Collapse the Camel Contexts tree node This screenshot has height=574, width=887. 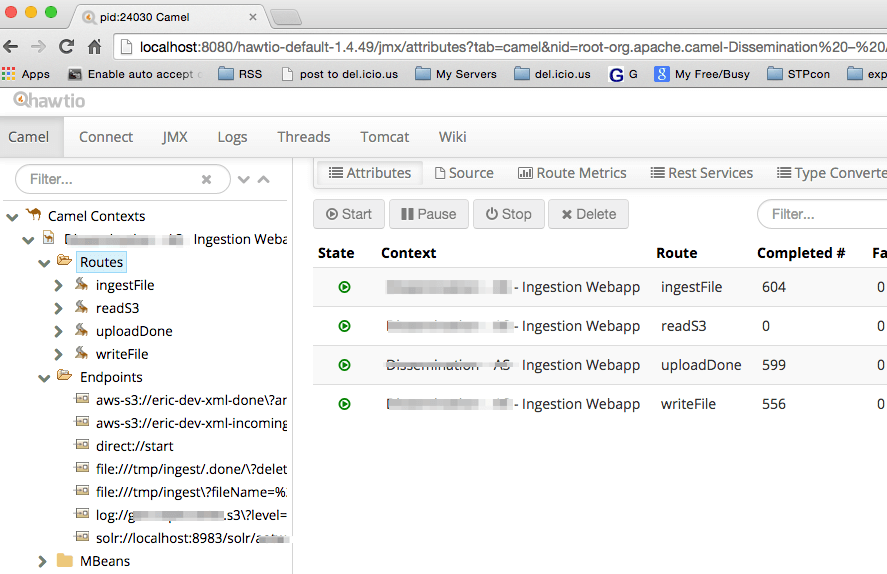(x=12, y=217)
